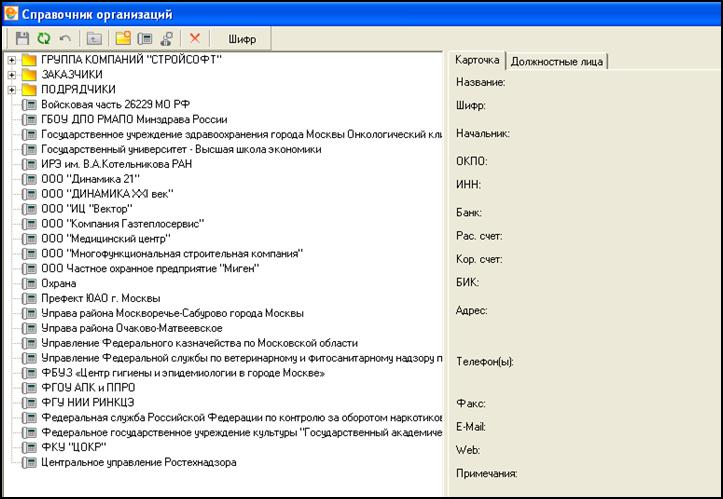723x499 pixels.
Task: Select Управа района Очаково-Матвеевское
Action: [x=132, y=328]
